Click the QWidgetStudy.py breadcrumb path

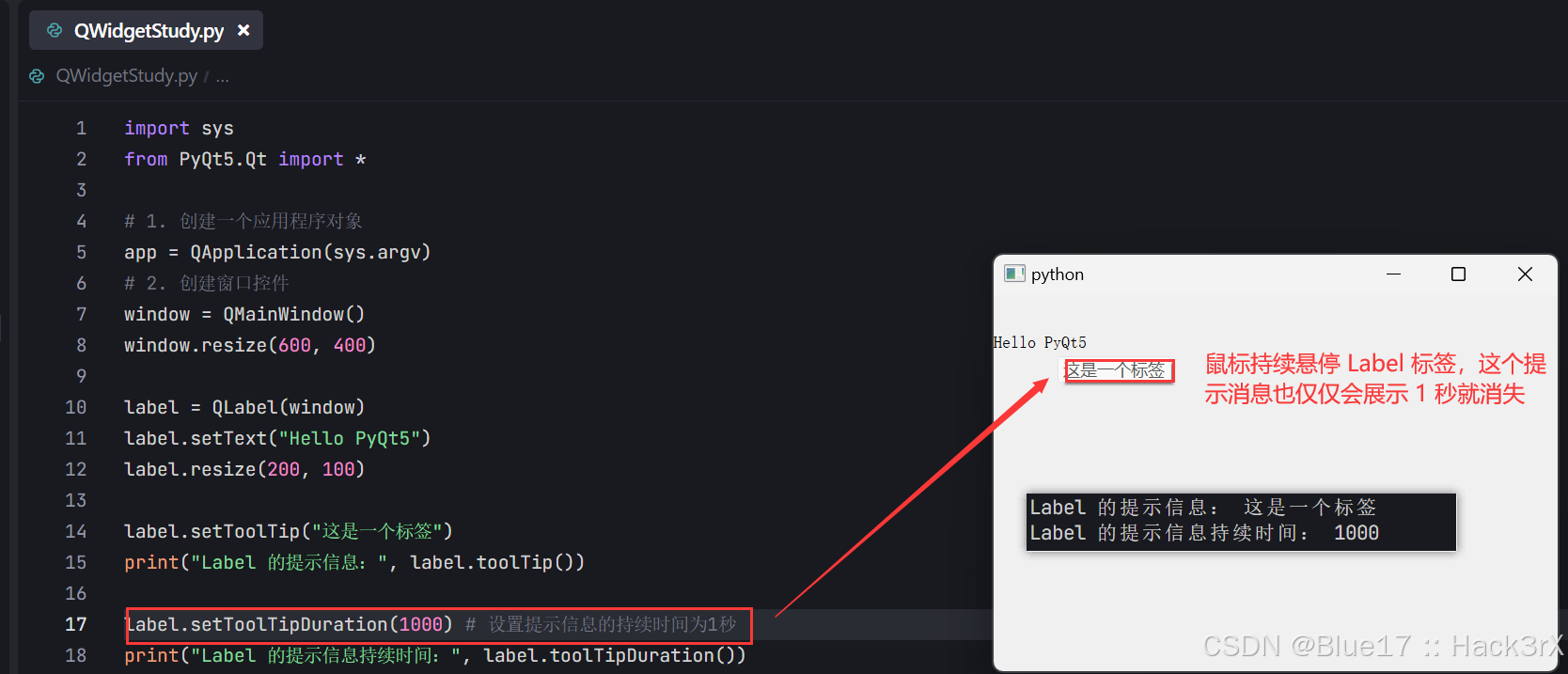(126, 75)
